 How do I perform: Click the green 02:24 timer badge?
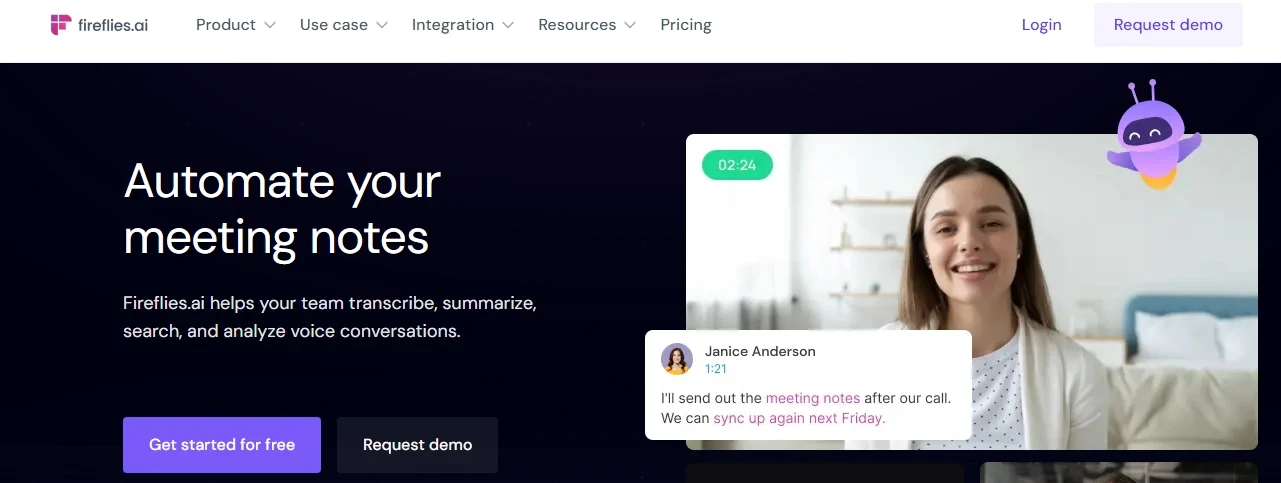coord(737,165)
